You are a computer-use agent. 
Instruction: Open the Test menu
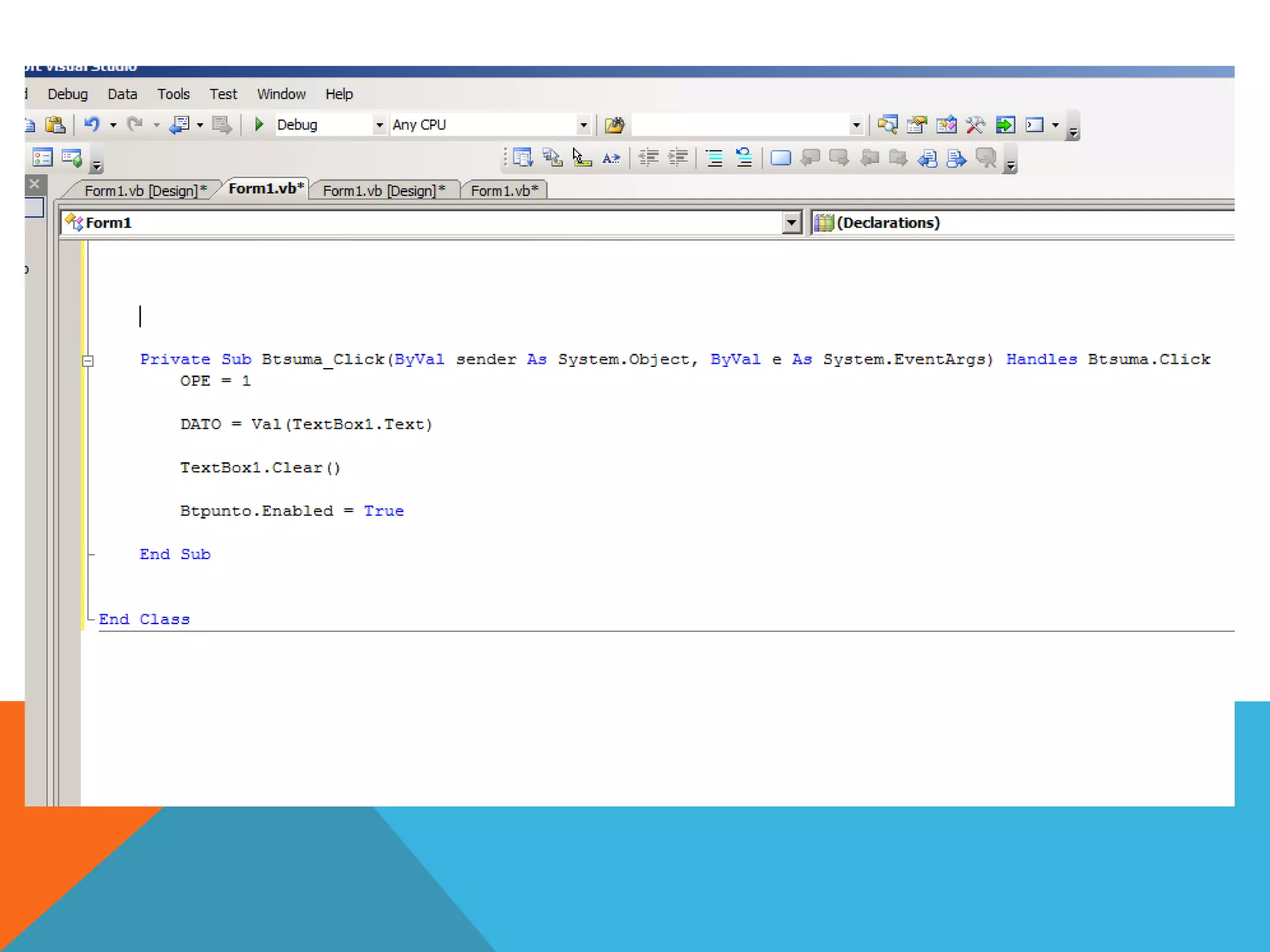click(223, 94)
